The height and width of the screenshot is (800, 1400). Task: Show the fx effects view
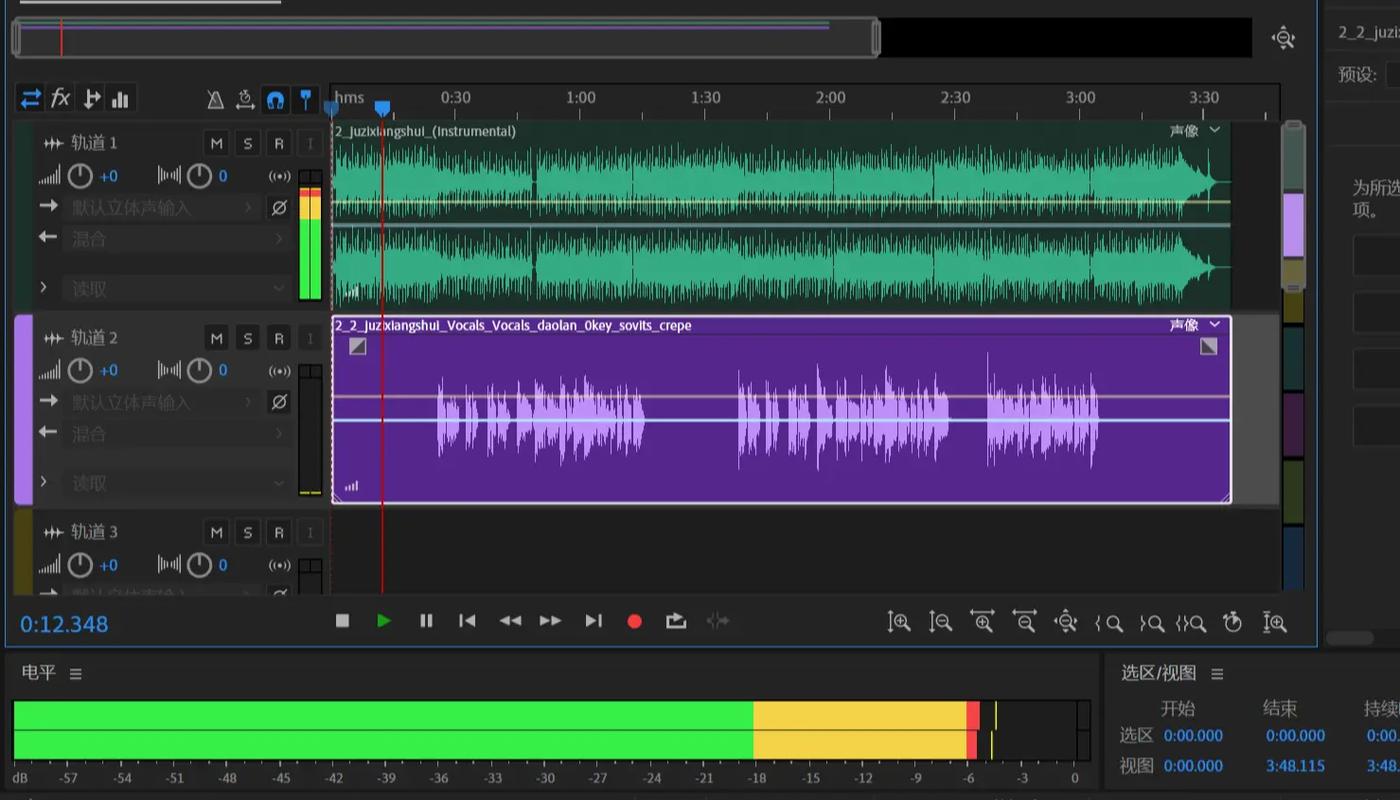click(61, 98)
